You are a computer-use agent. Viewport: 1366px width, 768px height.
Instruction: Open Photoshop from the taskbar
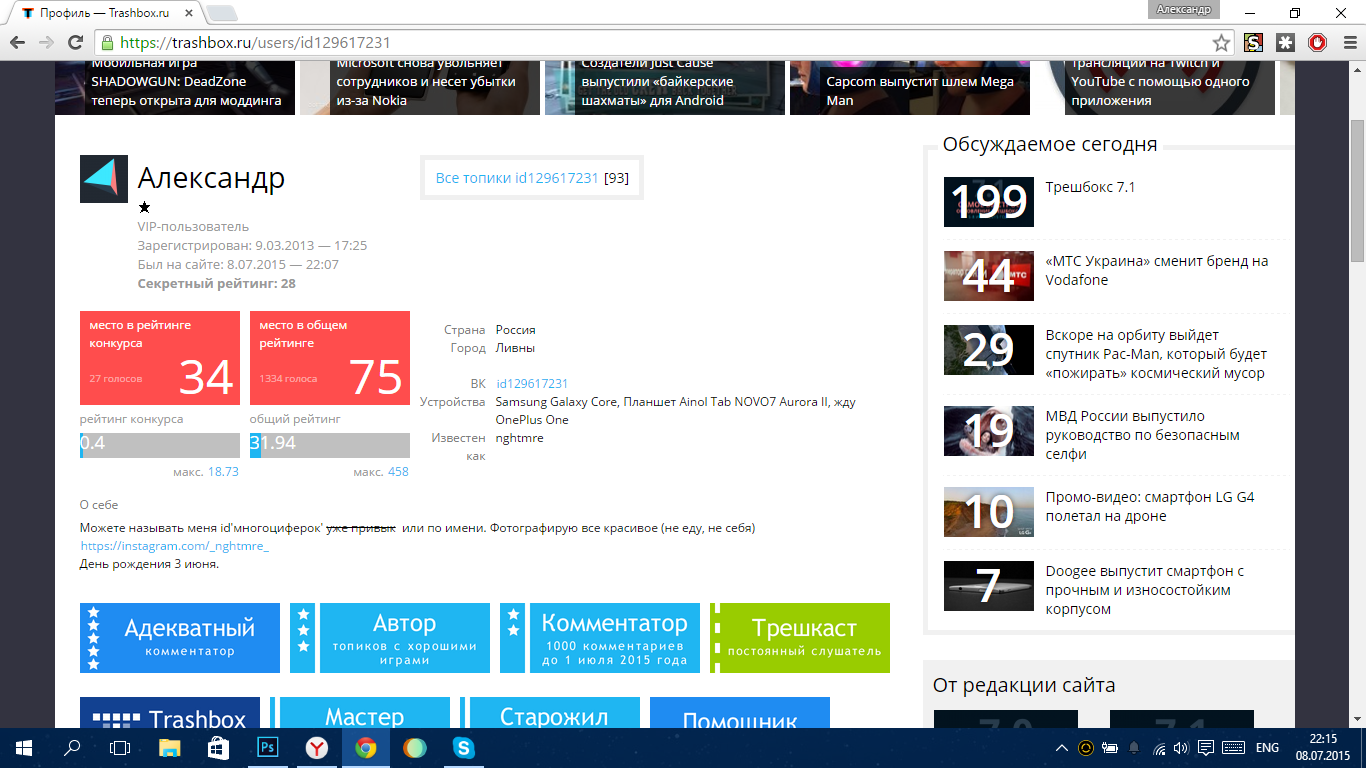coord(268,747)
